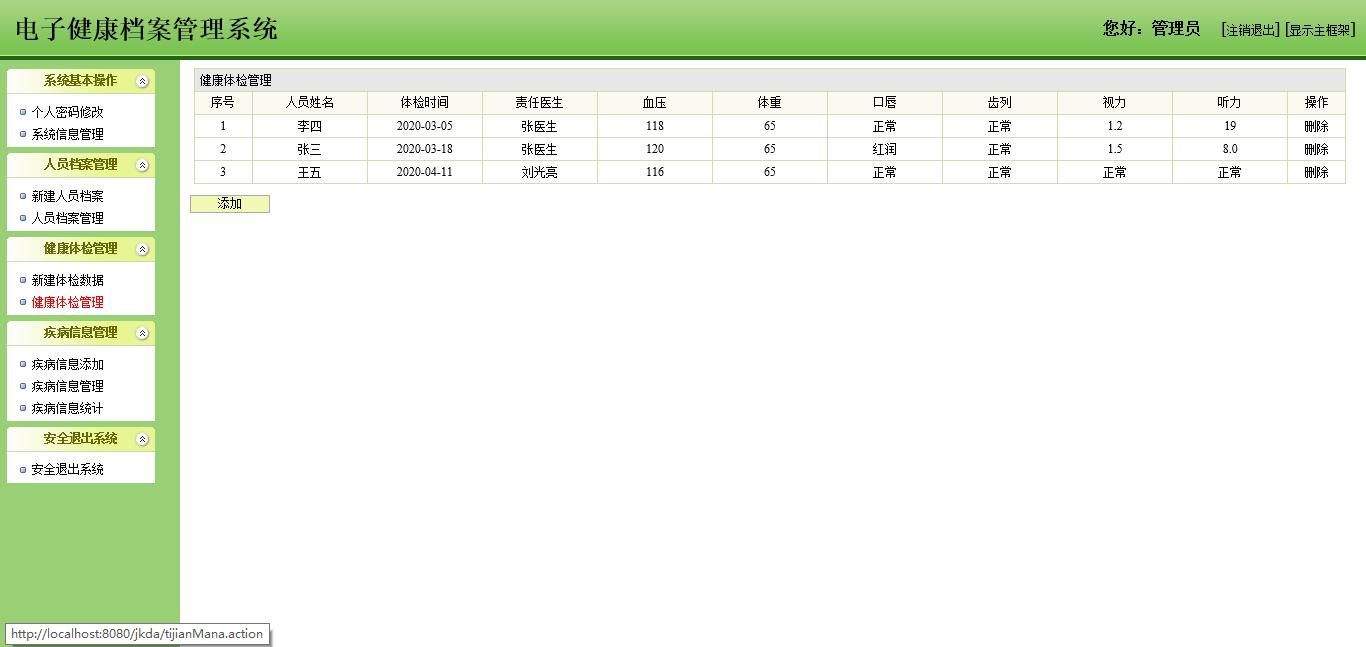Delete the 张三 record
The width and height of the screenshot is (1366, 647).
click(x=1316, y=149)
